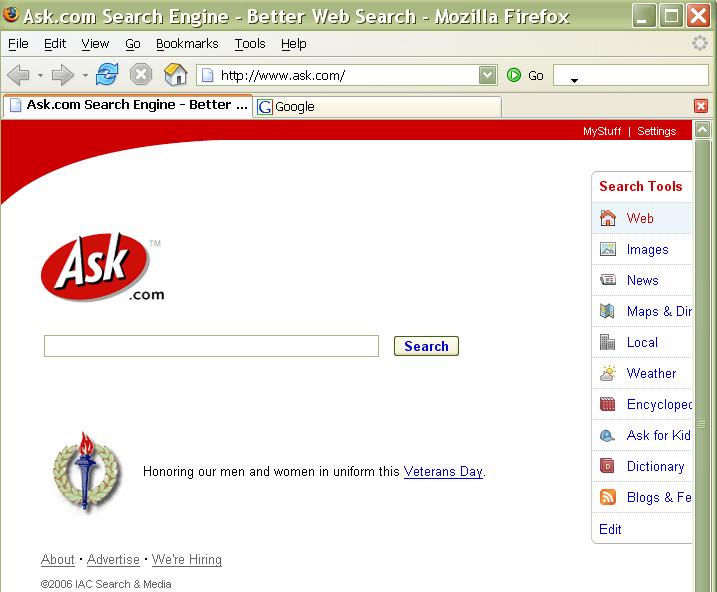Click the scrollbar up arrow

click(x=702, y=130)
